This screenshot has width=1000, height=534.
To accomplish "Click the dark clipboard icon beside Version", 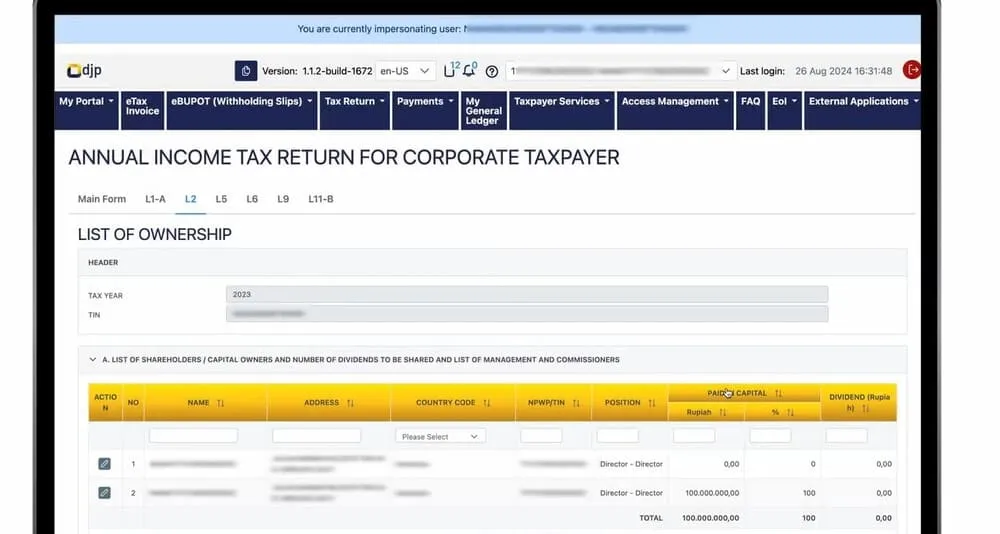I will pos(246,71).
